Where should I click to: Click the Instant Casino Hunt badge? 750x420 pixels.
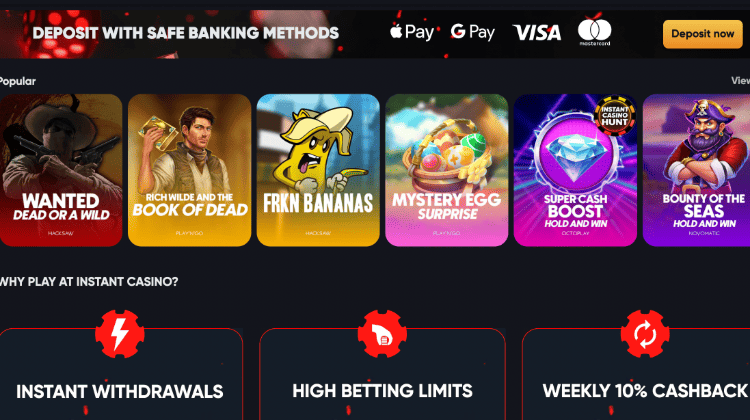[x=615, y=115]
